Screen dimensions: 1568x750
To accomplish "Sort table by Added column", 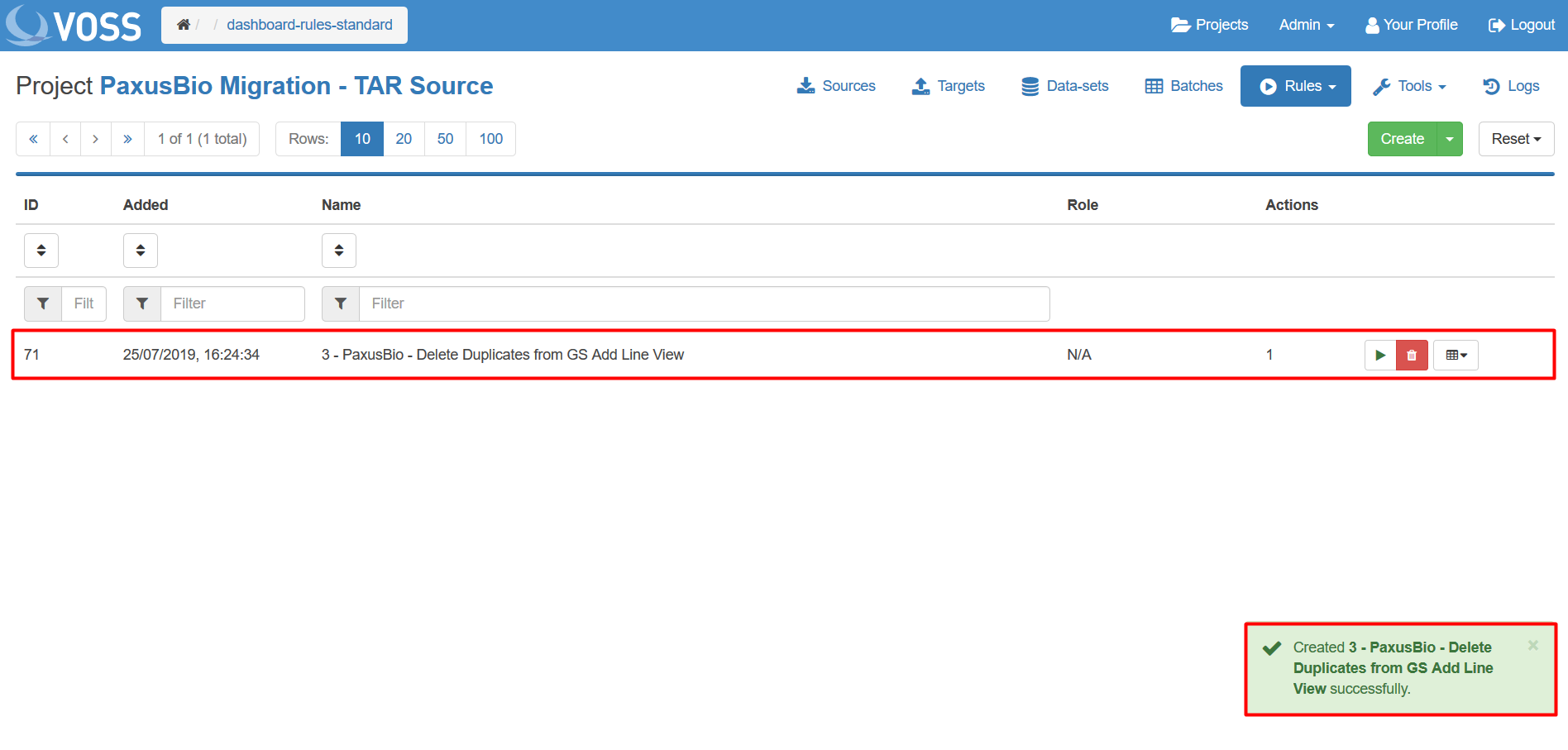I will coord(141,251).
